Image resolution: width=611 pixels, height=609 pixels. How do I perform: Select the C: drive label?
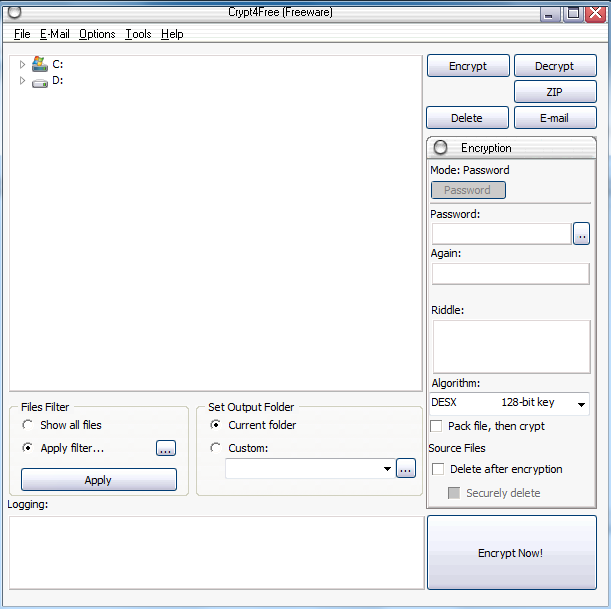pyautogui.click(x=58, y=64)
